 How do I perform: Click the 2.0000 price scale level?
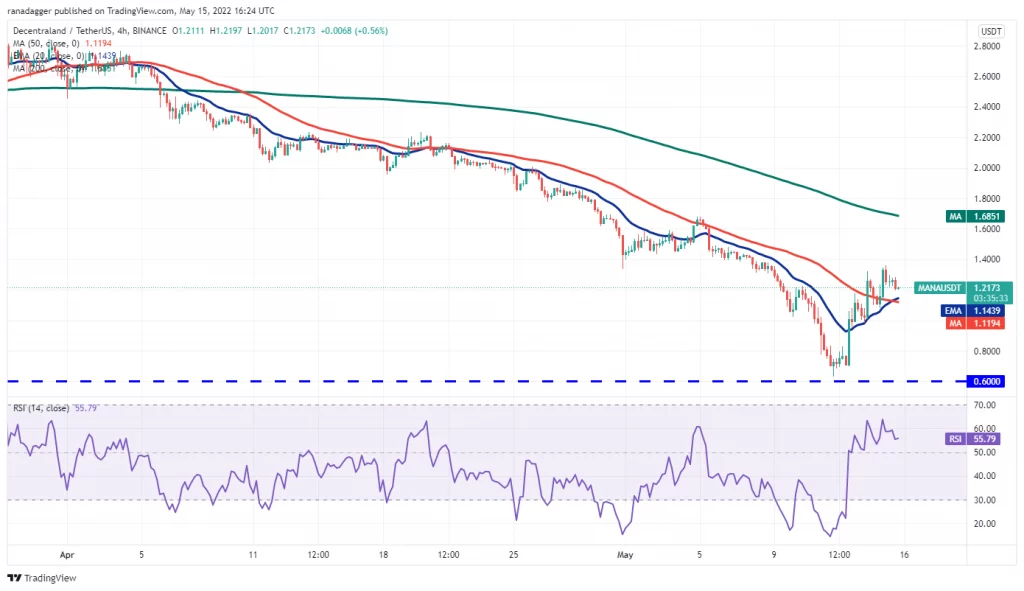[987, 168]
